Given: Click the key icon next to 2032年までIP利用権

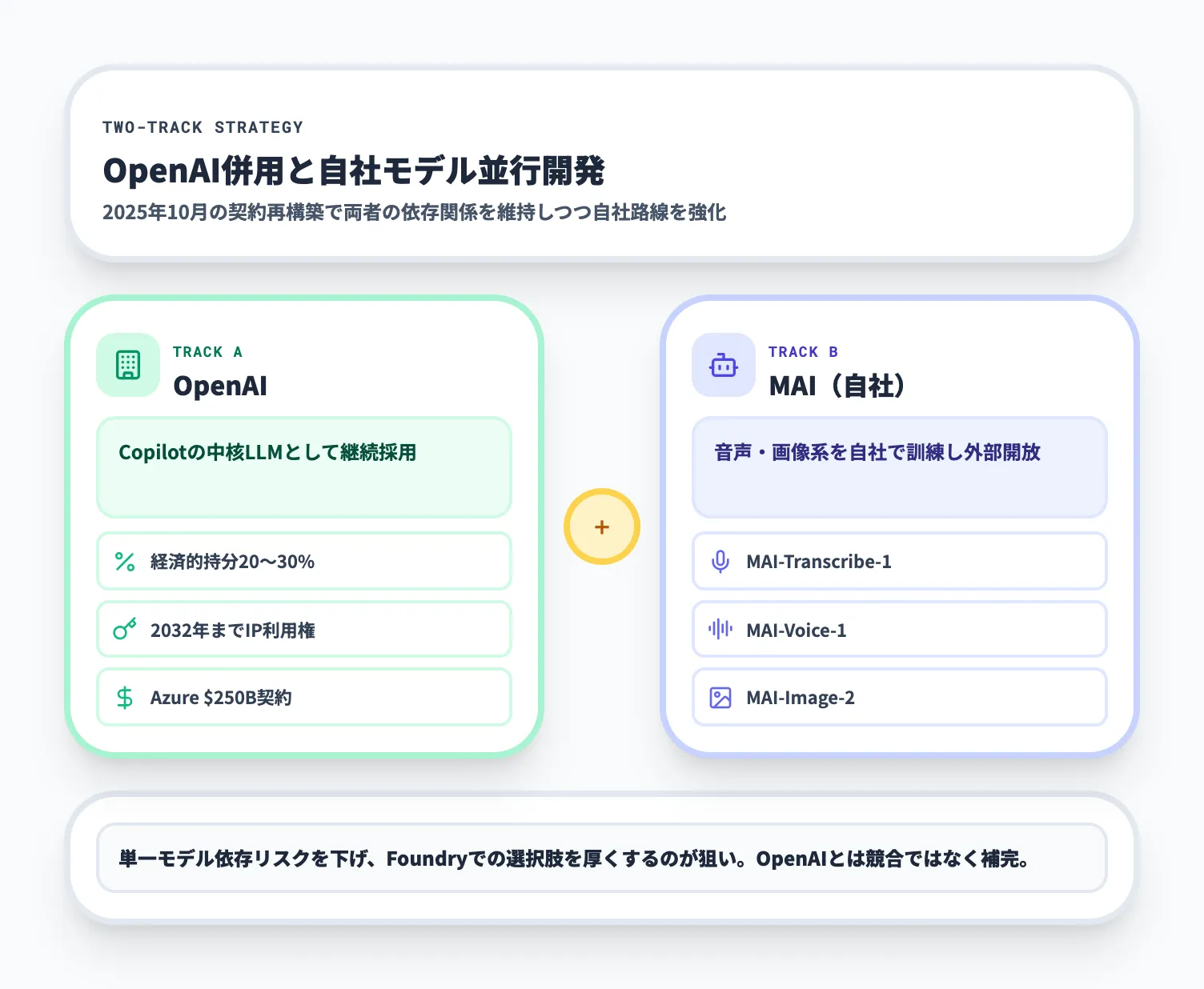Looking at the screenshot, I should (x=124, y=630).
